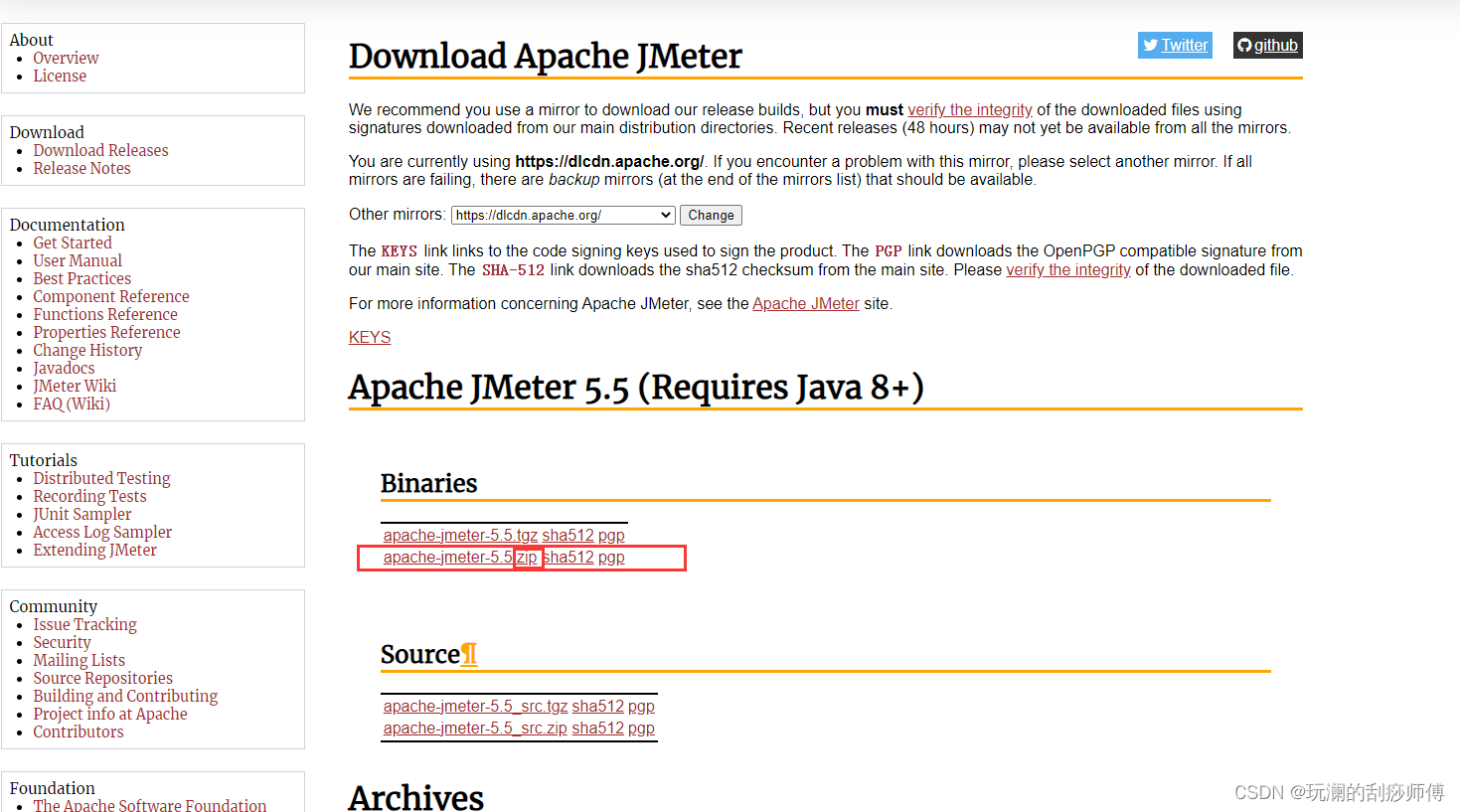Click the GitHub octocat icon

(x=1245, y=45)
